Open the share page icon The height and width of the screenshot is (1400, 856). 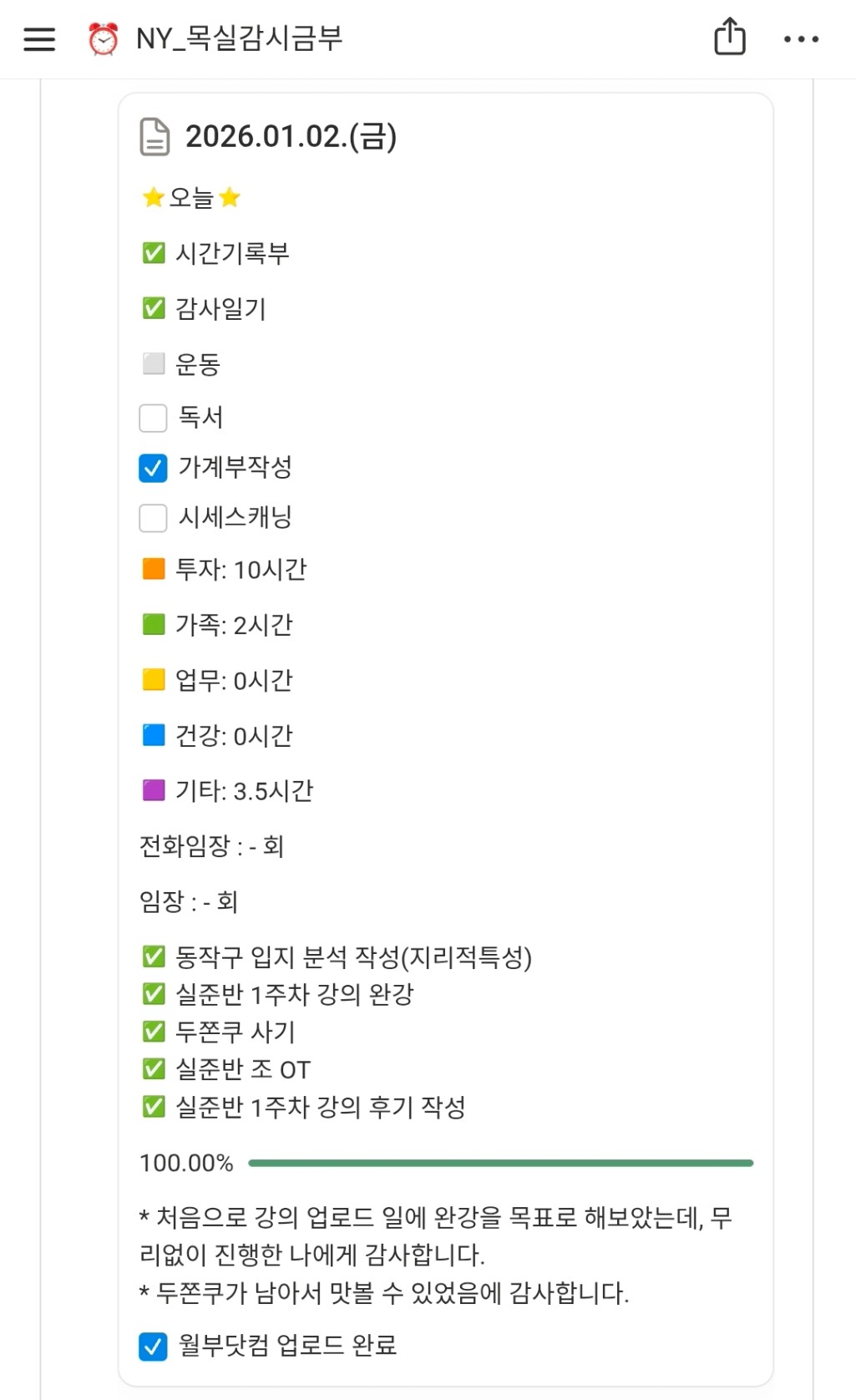point(729,38)
